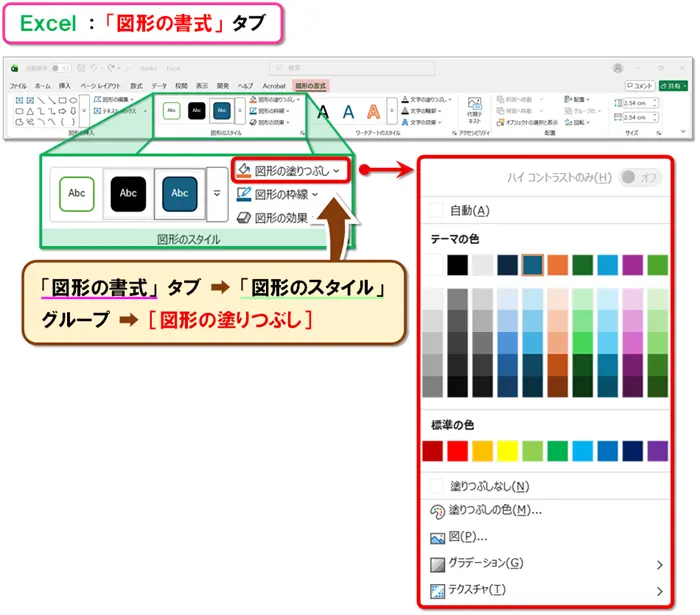Open the account profile icon
The width and height of the screenshot is (700, 615).
[618, 68]
